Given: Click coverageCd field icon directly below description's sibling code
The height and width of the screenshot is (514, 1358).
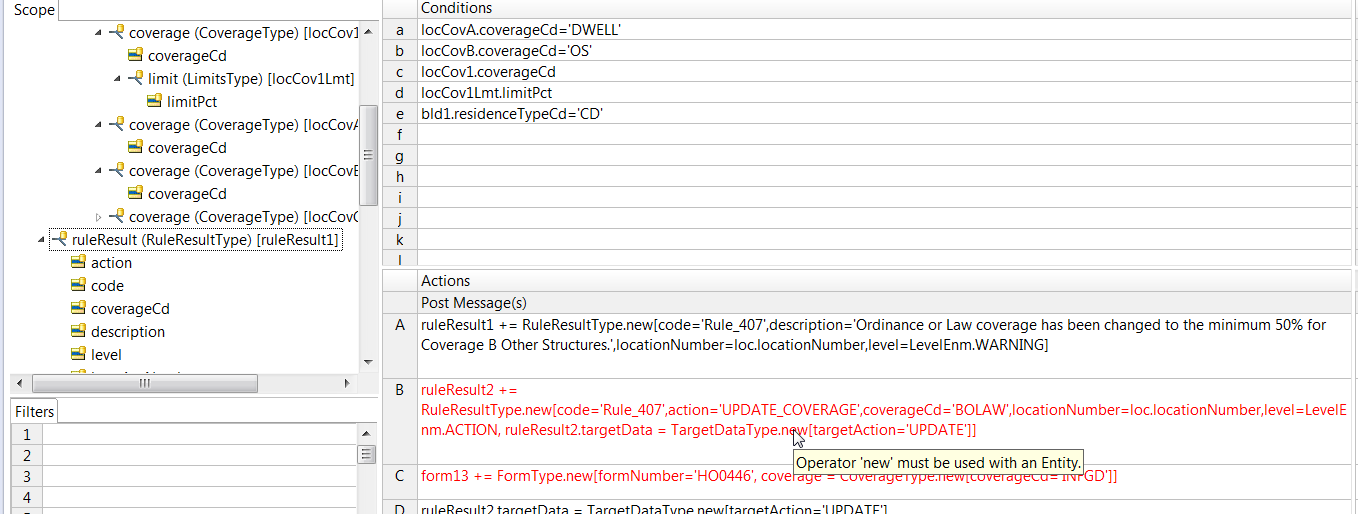Looking at the screenshot, I should coord(78,308).
